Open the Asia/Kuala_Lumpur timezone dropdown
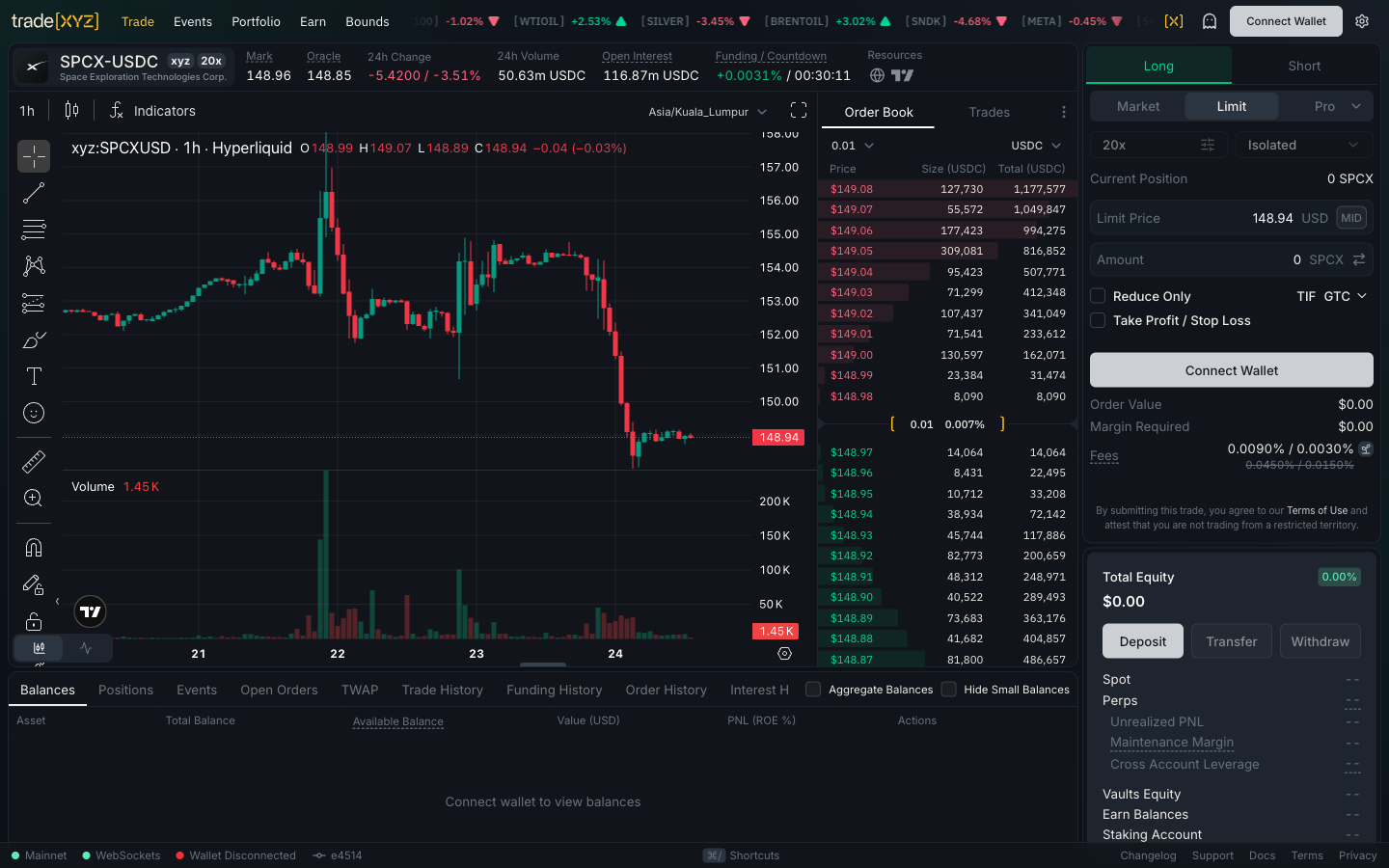 708,112
